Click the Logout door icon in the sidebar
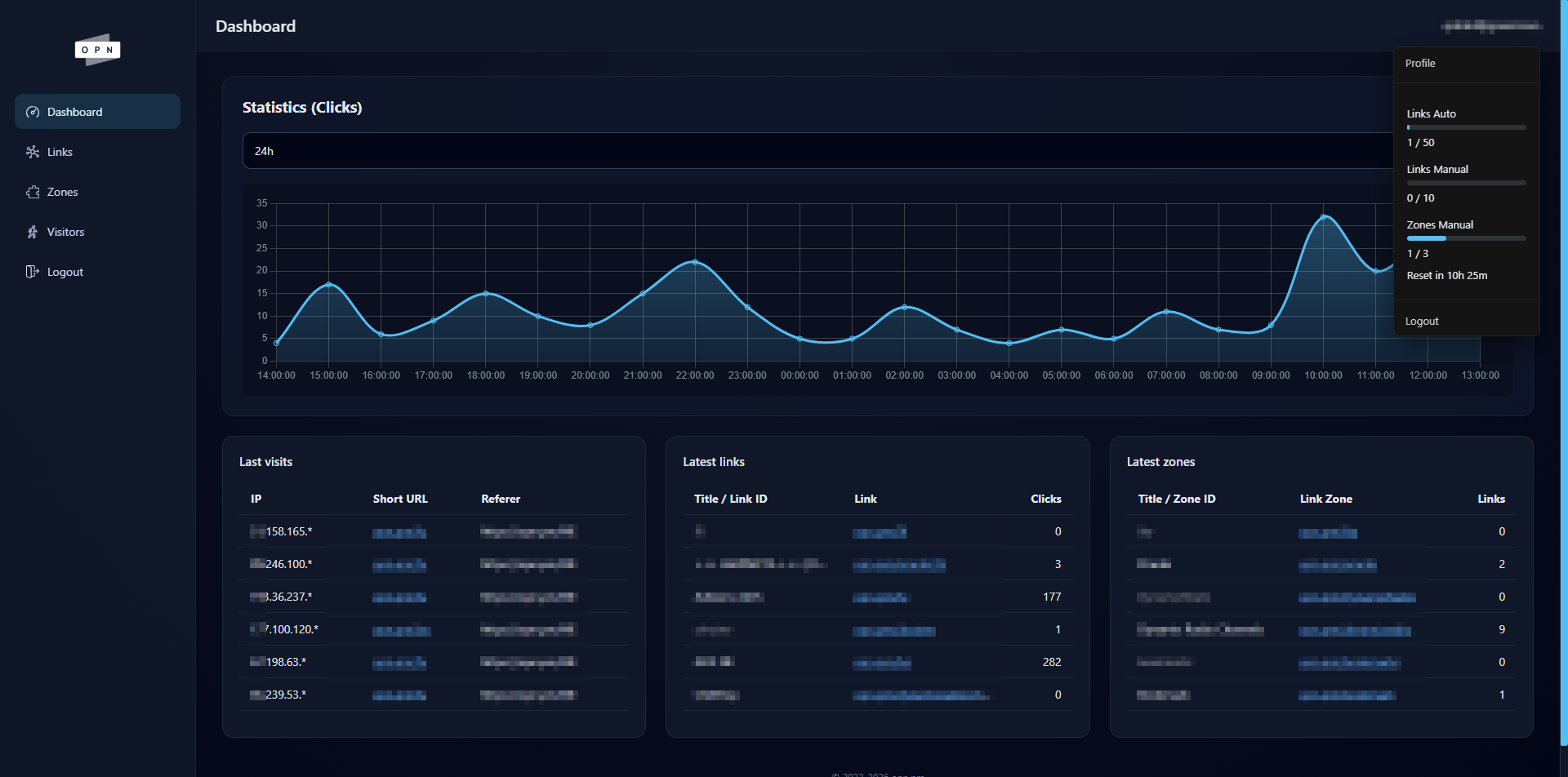Screen dimensions: 1568x777 tap(33, 271)
